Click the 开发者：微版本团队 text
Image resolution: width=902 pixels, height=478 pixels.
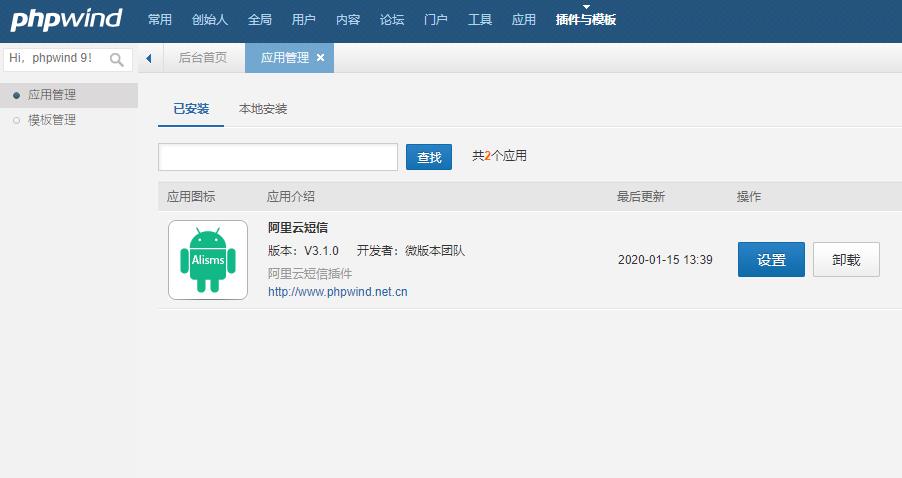click(x=411, y=251)
